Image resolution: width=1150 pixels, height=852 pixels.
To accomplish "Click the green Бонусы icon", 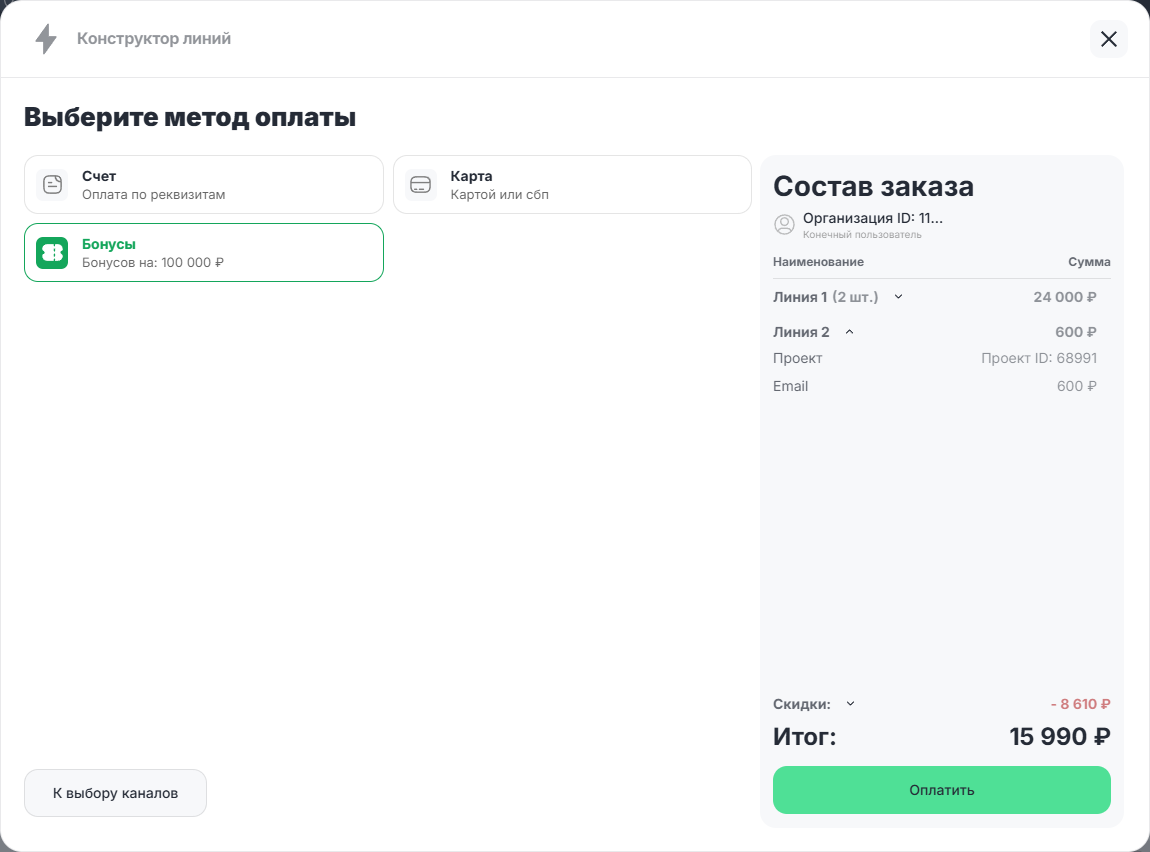I will tap(52, 253).
